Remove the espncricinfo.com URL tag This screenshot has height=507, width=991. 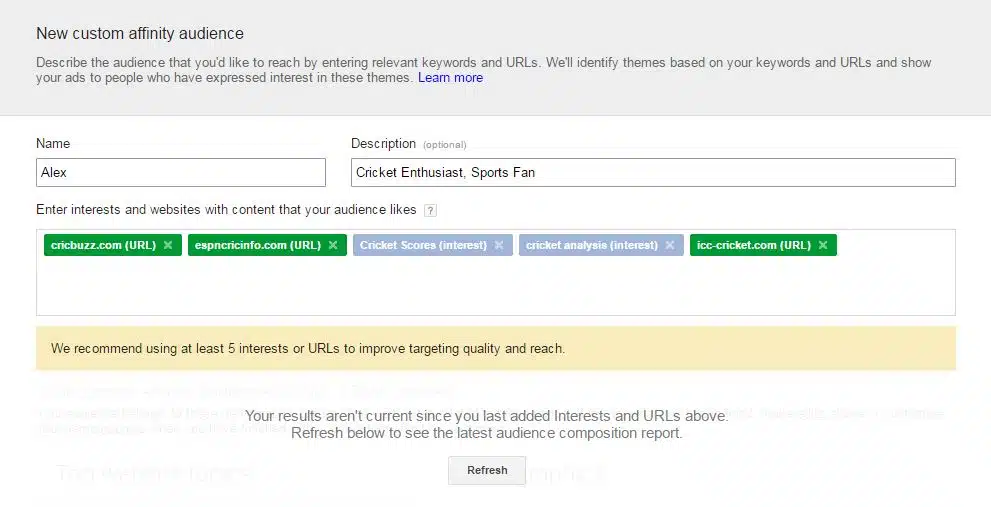point(333,245)
